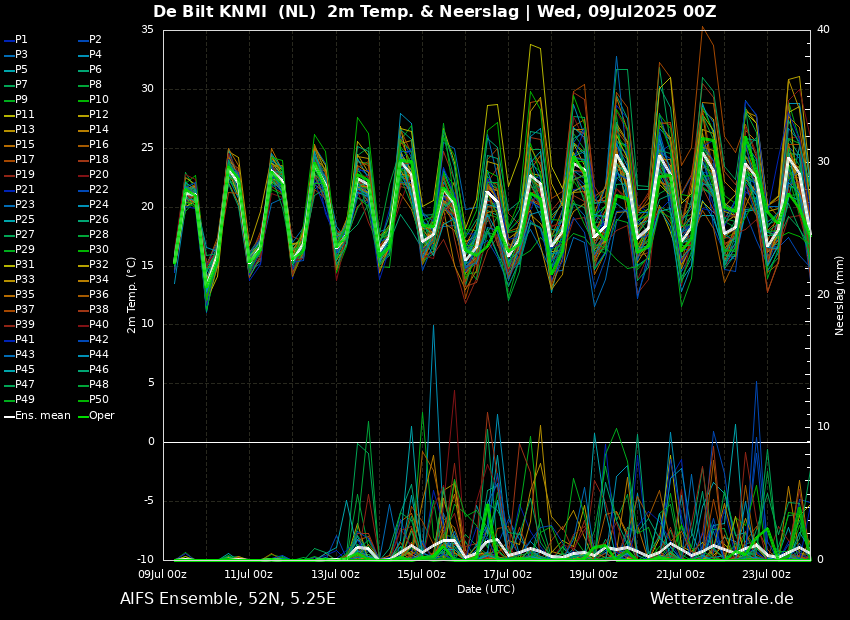850x620 pixels.
Task: Click the Date (UTC) axis title
Action: 486,589
